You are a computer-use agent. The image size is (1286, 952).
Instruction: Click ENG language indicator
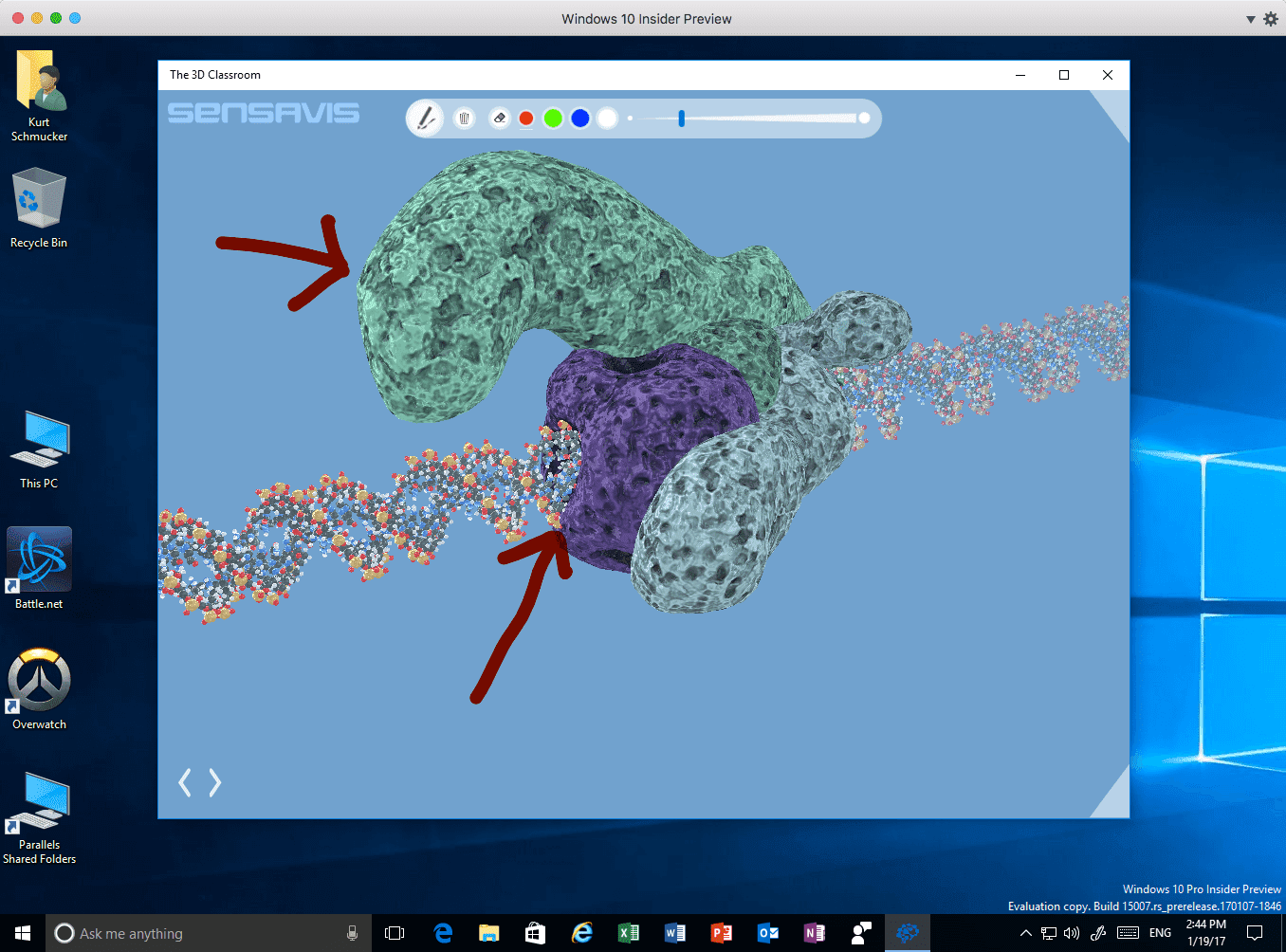pos(1160,933)
